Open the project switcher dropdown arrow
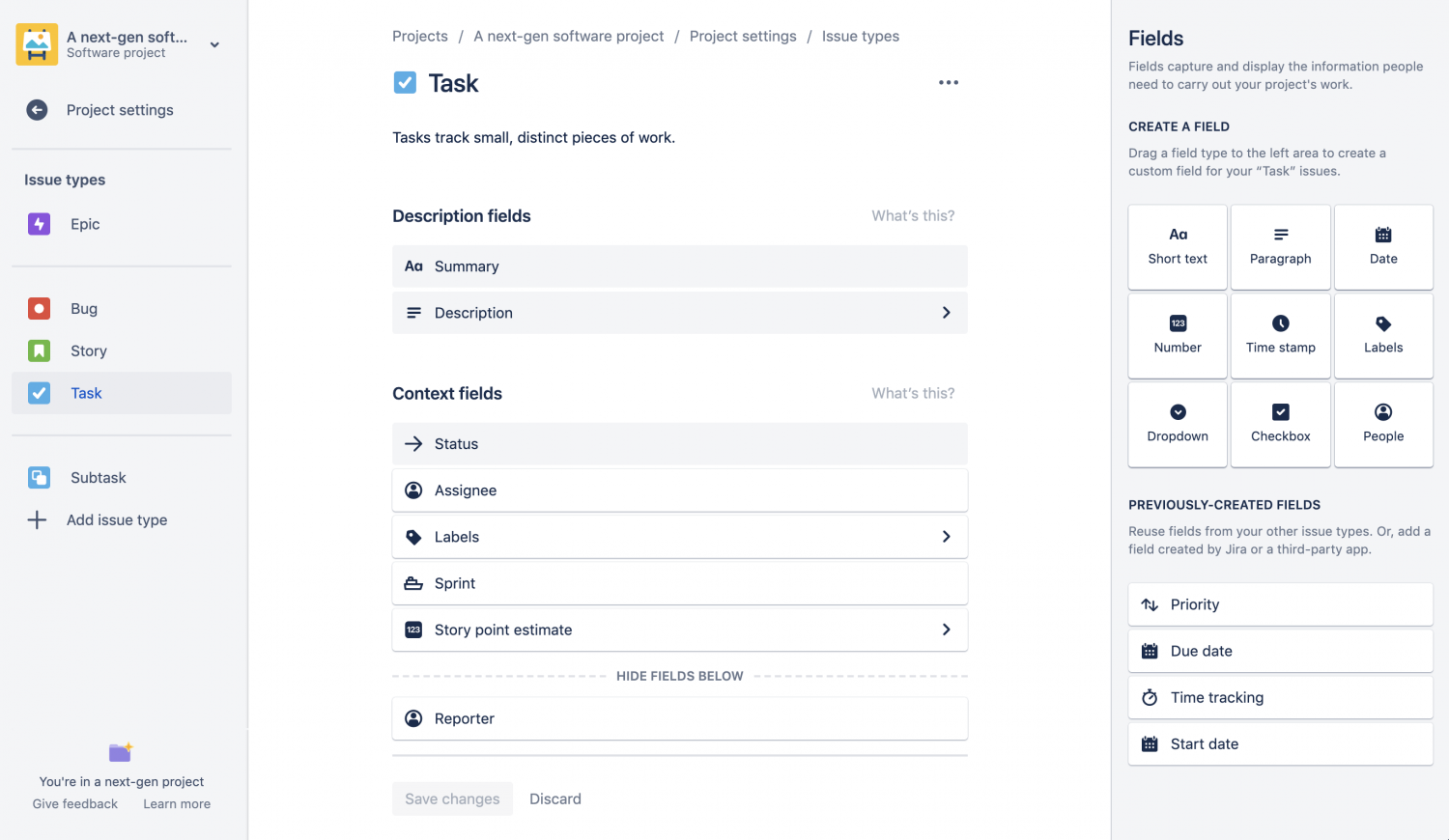 [214, 44]
